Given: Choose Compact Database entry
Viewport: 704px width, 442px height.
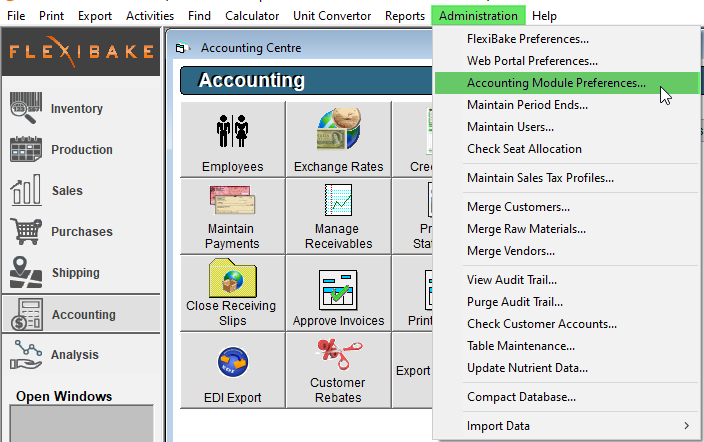Looking at the screenshot, I should coord(567,398).
